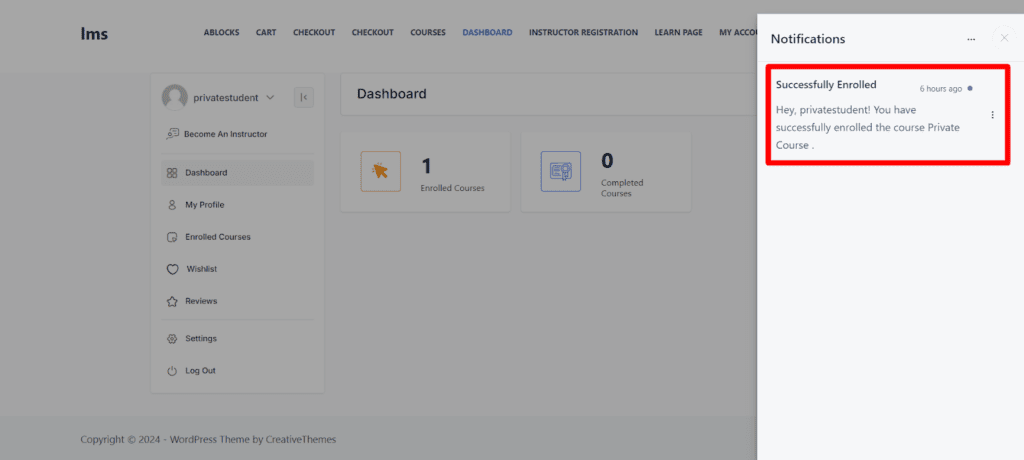1024x460 pixels.
Task: Open the Dashboard item in sidebar
Action: click(206, 173)
